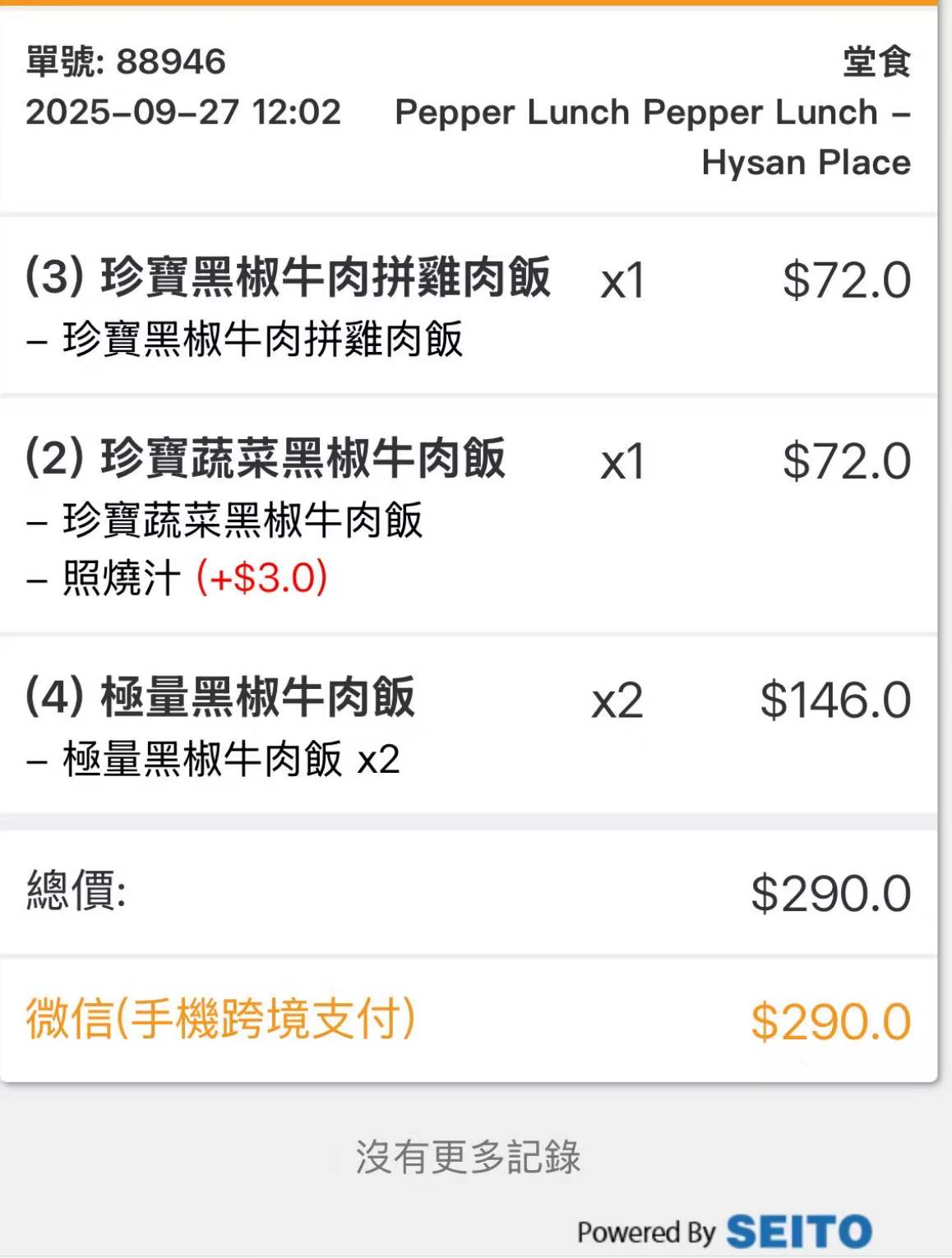Select item (4) 極量黑椒牛肉飯
This screenshot has width=952, height=1258.
click(220, 697)
